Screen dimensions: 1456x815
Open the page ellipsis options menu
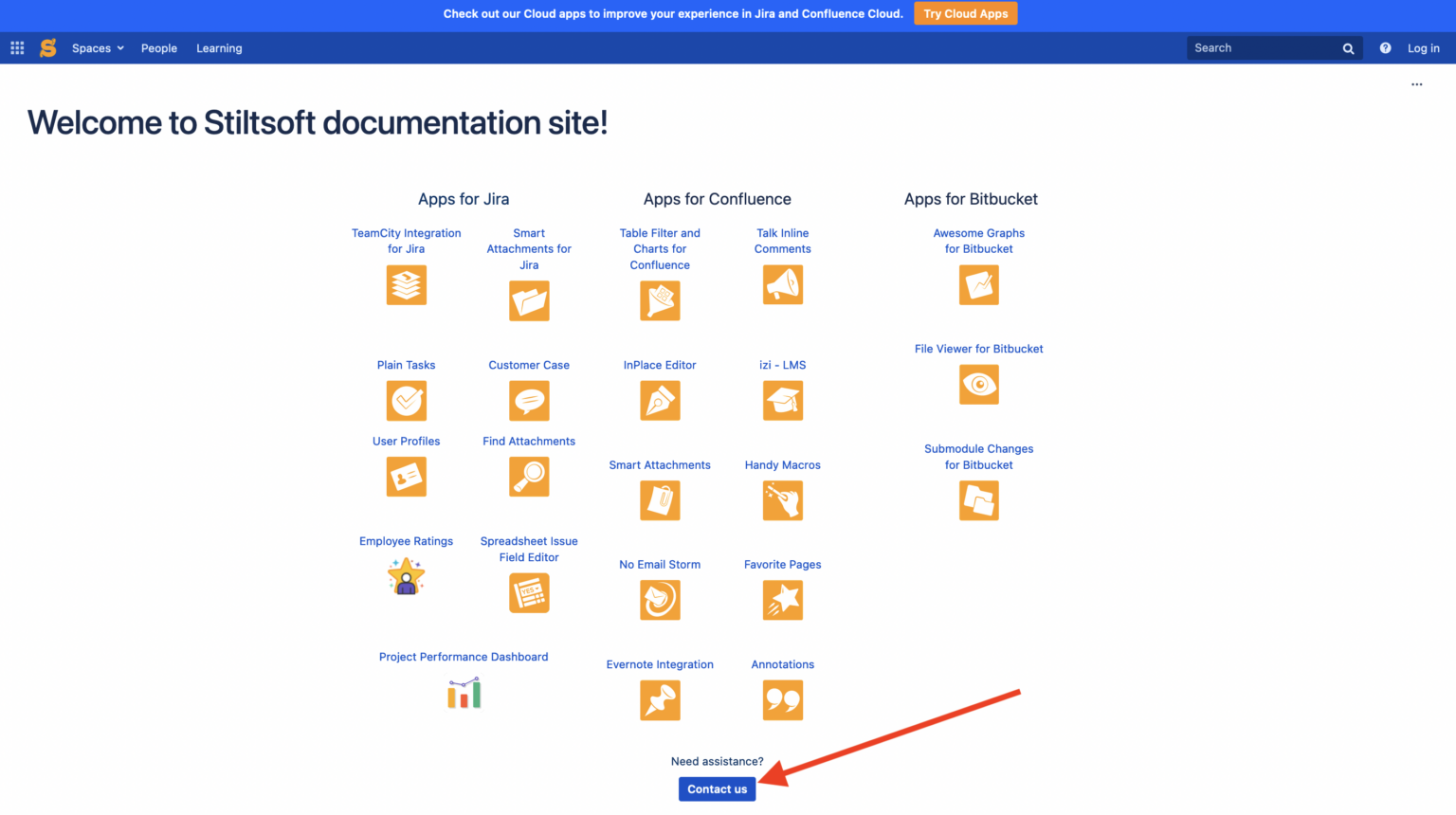pos(1416,84)
